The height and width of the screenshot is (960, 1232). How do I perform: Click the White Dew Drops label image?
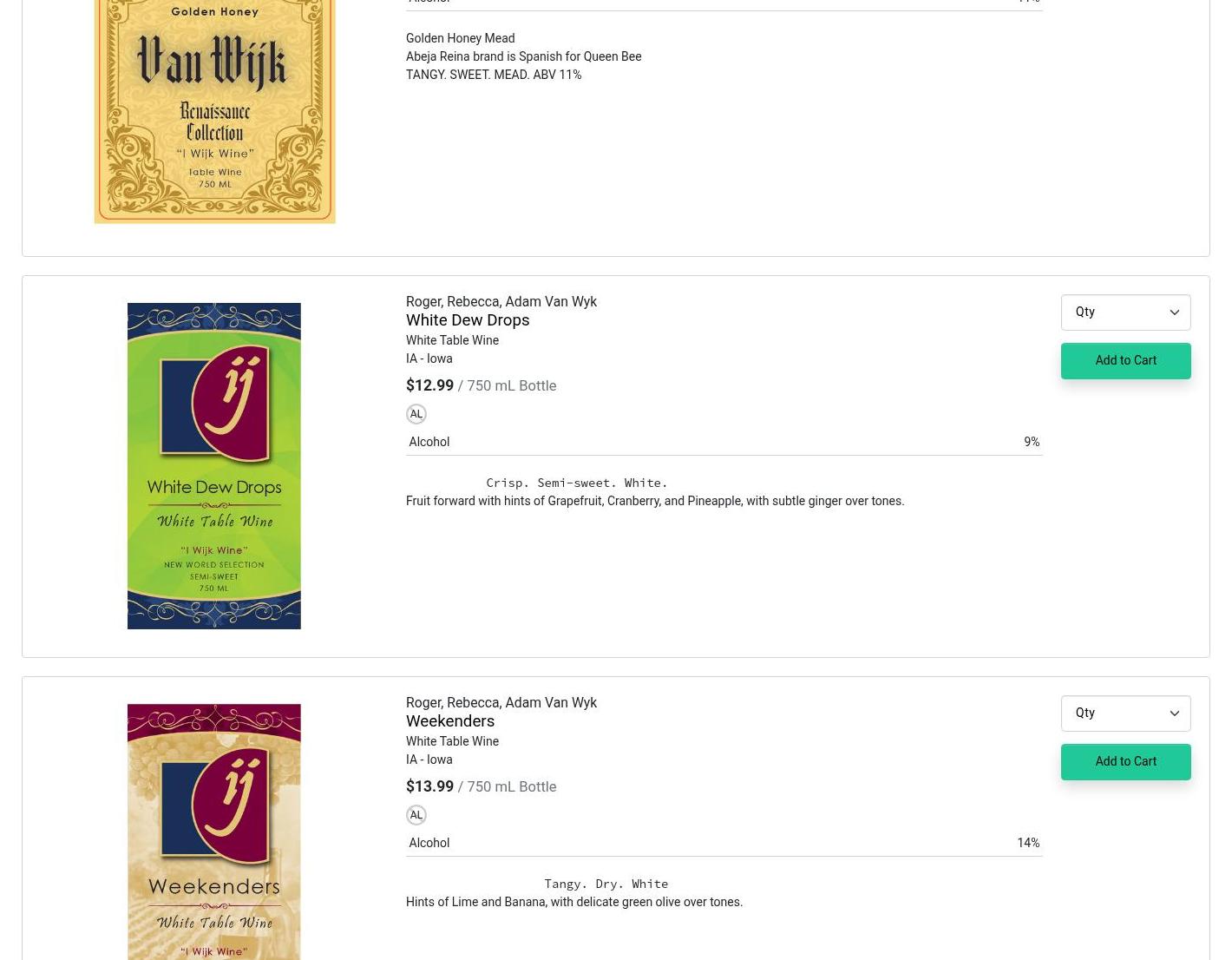(214, 466)
